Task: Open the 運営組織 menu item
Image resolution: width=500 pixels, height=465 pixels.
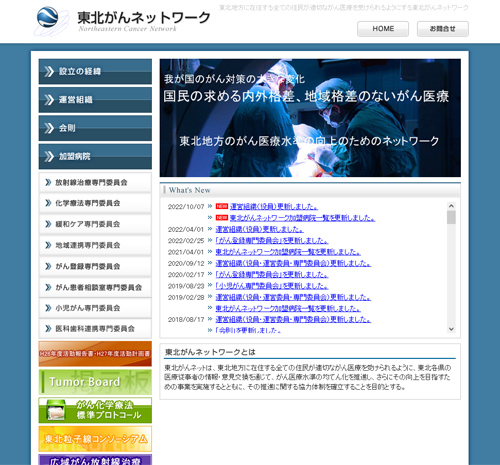Action: pos(95,100)
